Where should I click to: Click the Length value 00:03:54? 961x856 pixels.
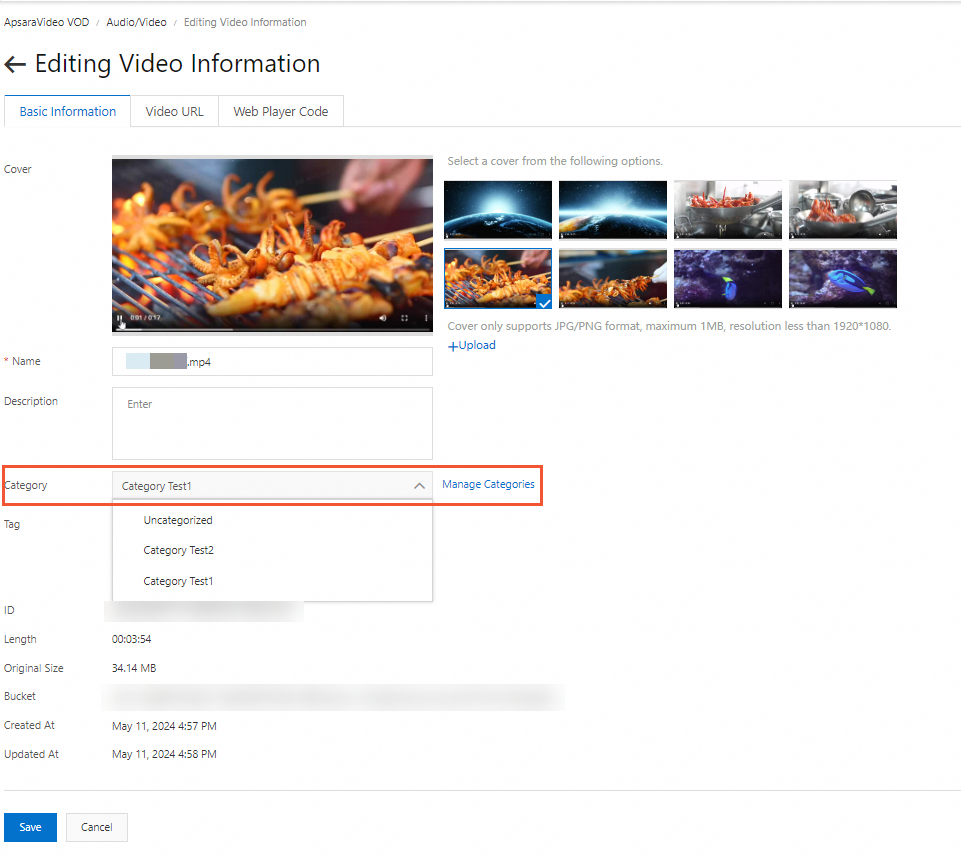pos(131,639)
